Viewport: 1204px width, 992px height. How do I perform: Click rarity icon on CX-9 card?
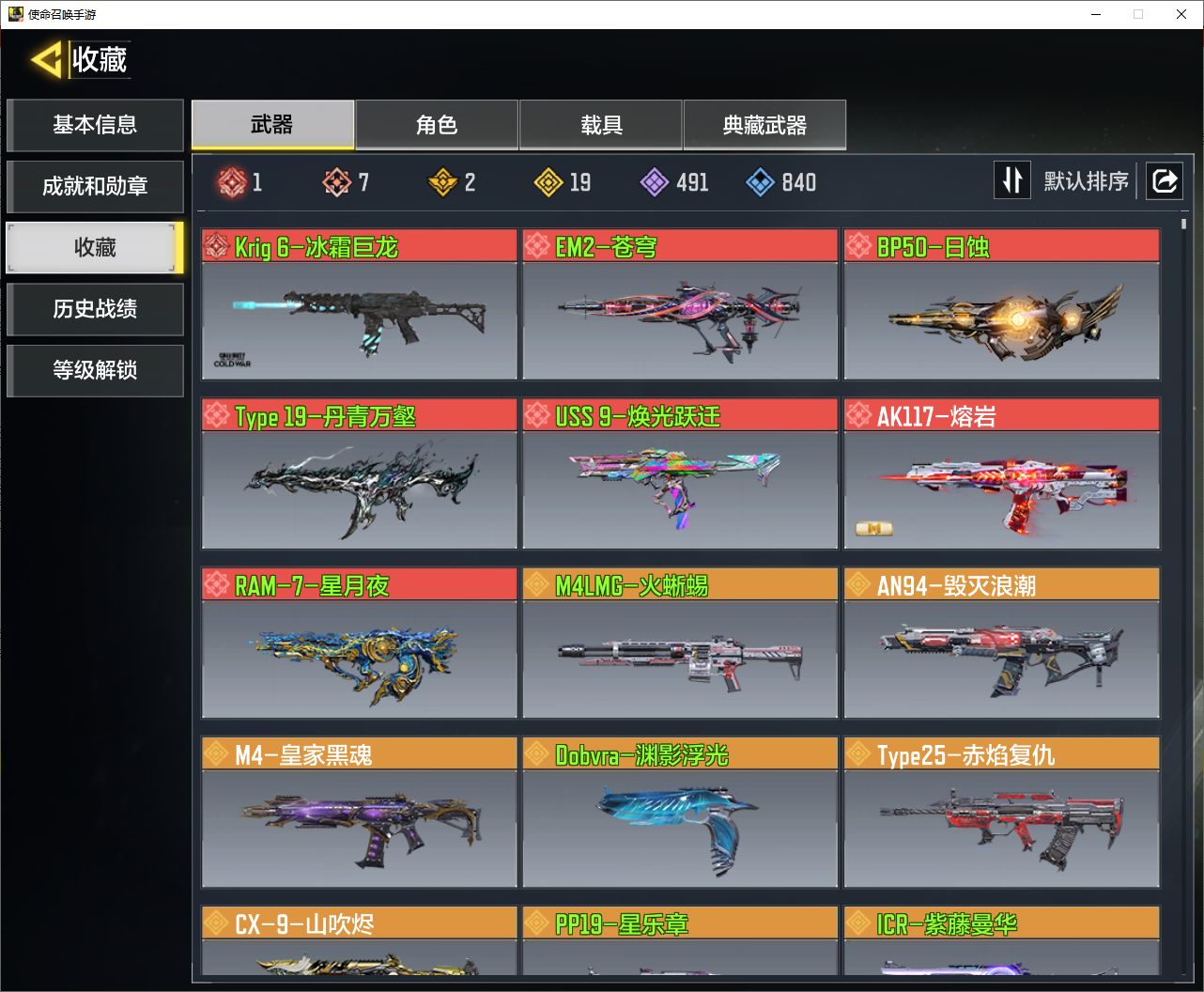217,922
